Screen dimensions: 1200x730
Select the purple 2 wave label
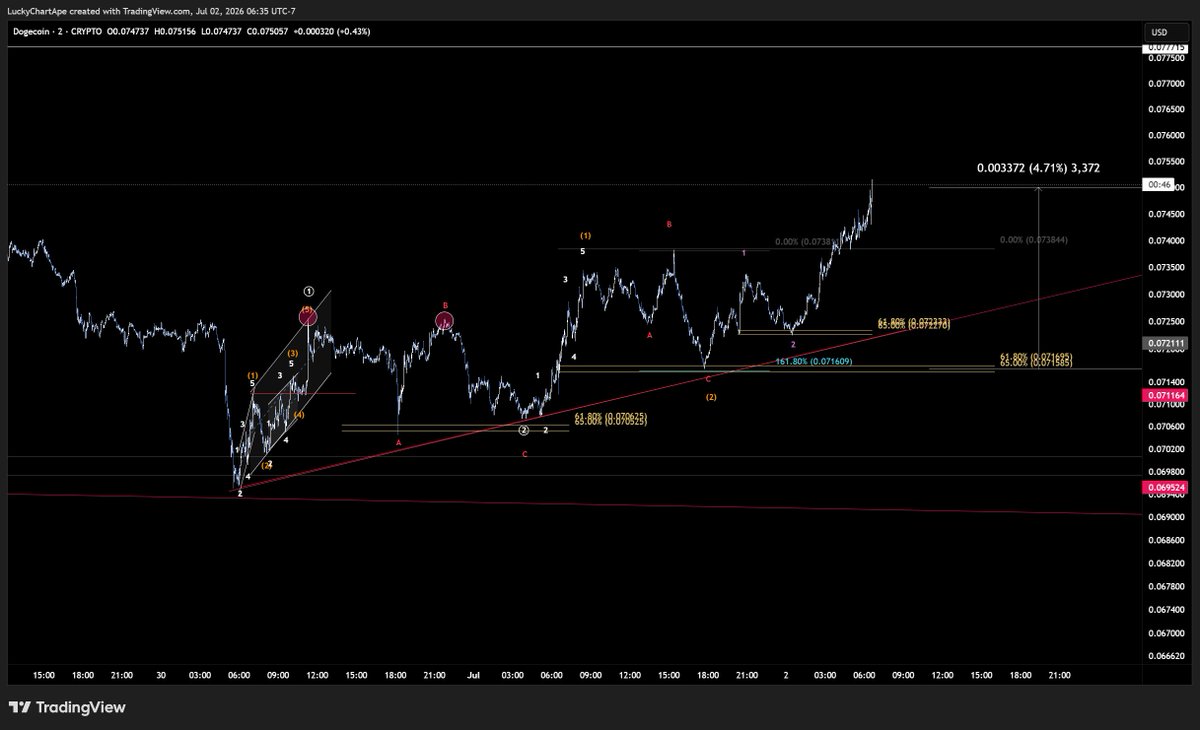[793, 344]
